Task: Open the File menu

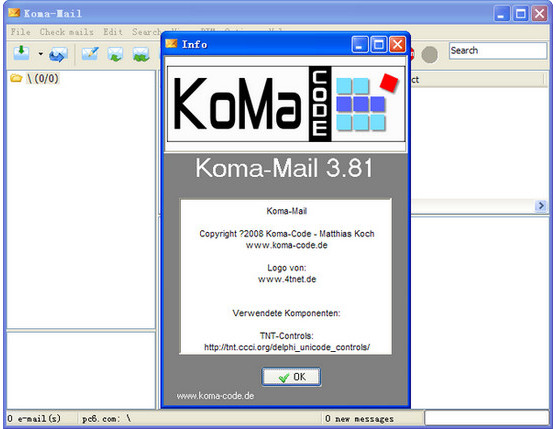Action: (x=21, y=32)
